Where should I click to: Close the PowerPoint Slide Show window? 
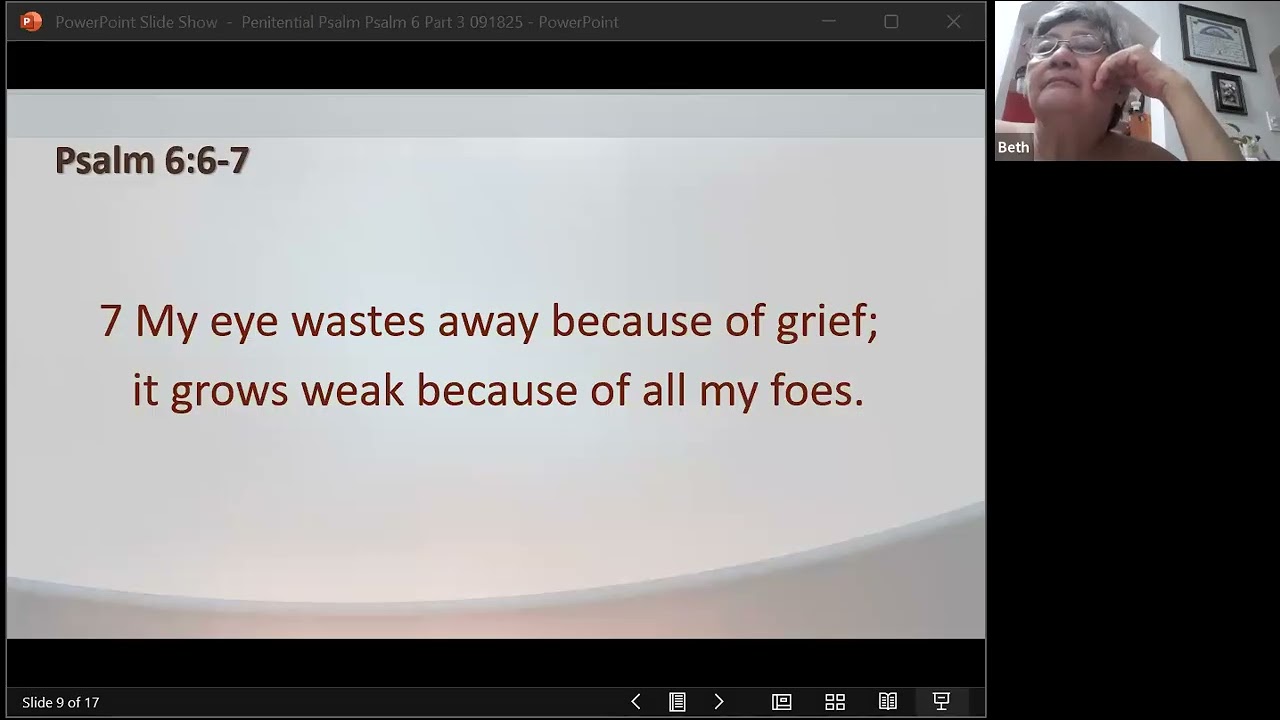(953, 21)
